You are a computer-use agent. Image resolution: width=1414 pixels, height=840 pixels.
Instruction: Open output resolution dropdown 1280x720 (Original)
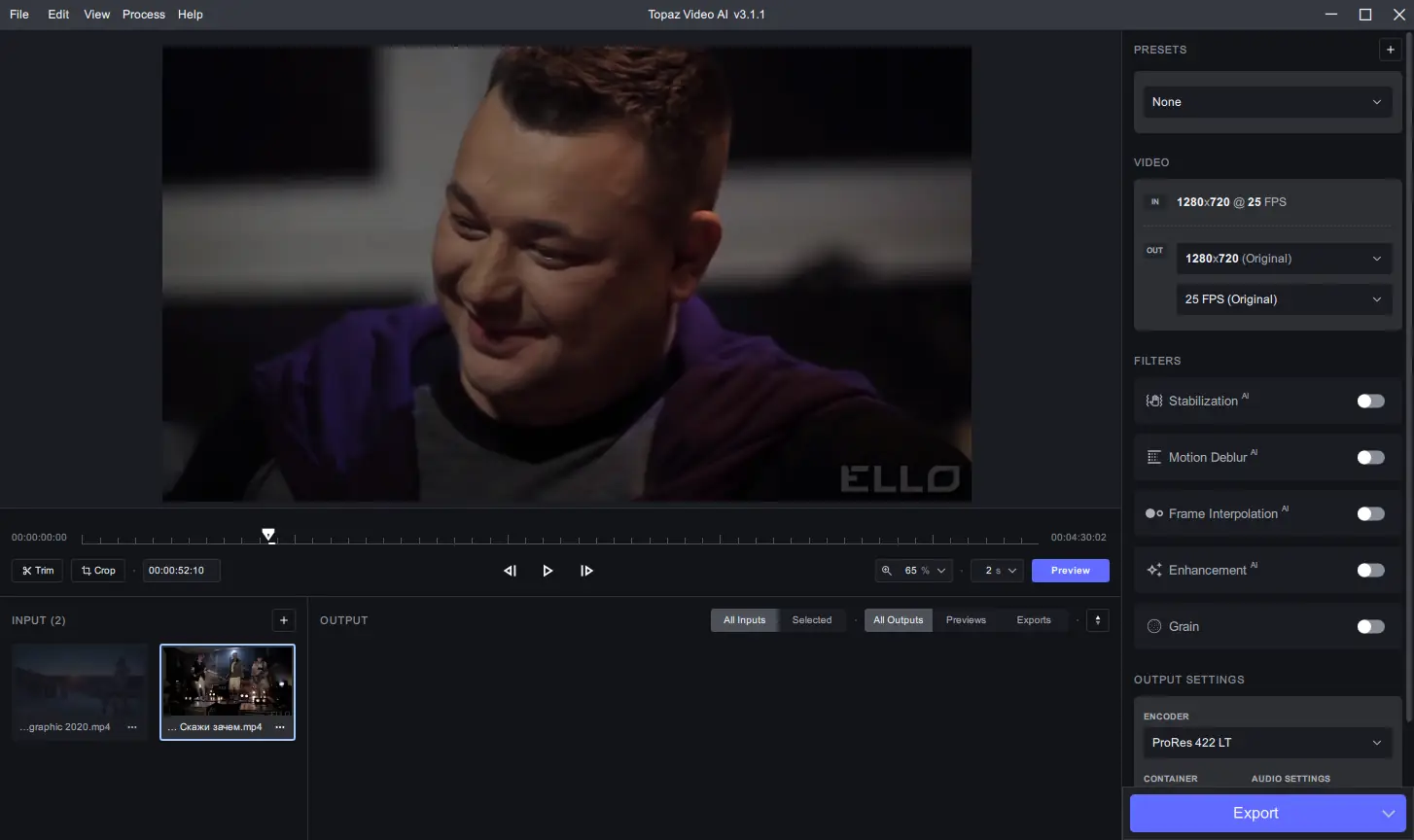click(1284, 259)
